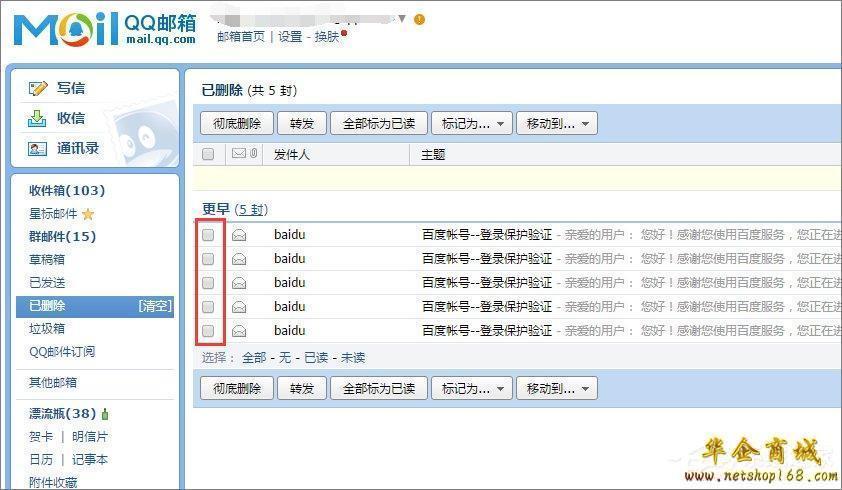
Task: Click the green bottle icon next to 漂流瓶
Action: [105, 414]
